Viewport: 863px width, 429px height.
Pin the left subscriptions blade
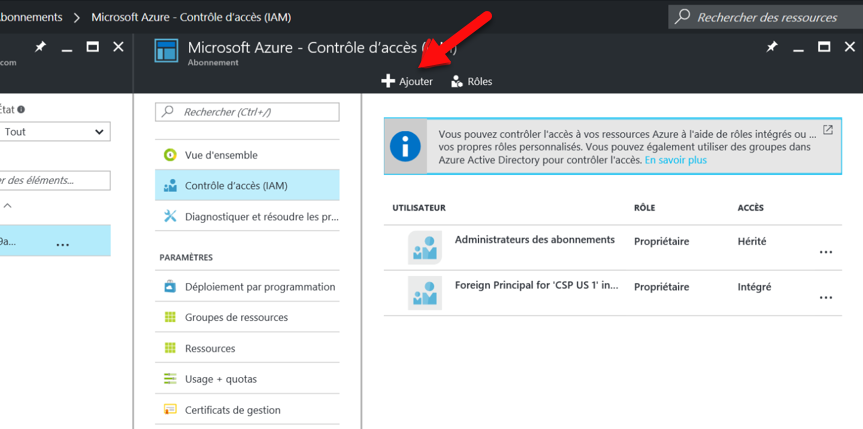40,47
